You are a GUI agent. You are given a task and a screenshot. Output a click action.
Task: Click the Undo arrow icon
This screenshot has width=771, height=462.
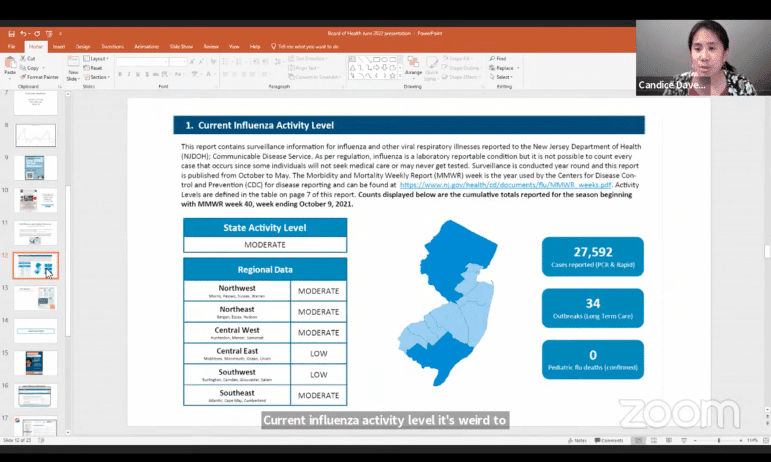[x=23, y=33]
